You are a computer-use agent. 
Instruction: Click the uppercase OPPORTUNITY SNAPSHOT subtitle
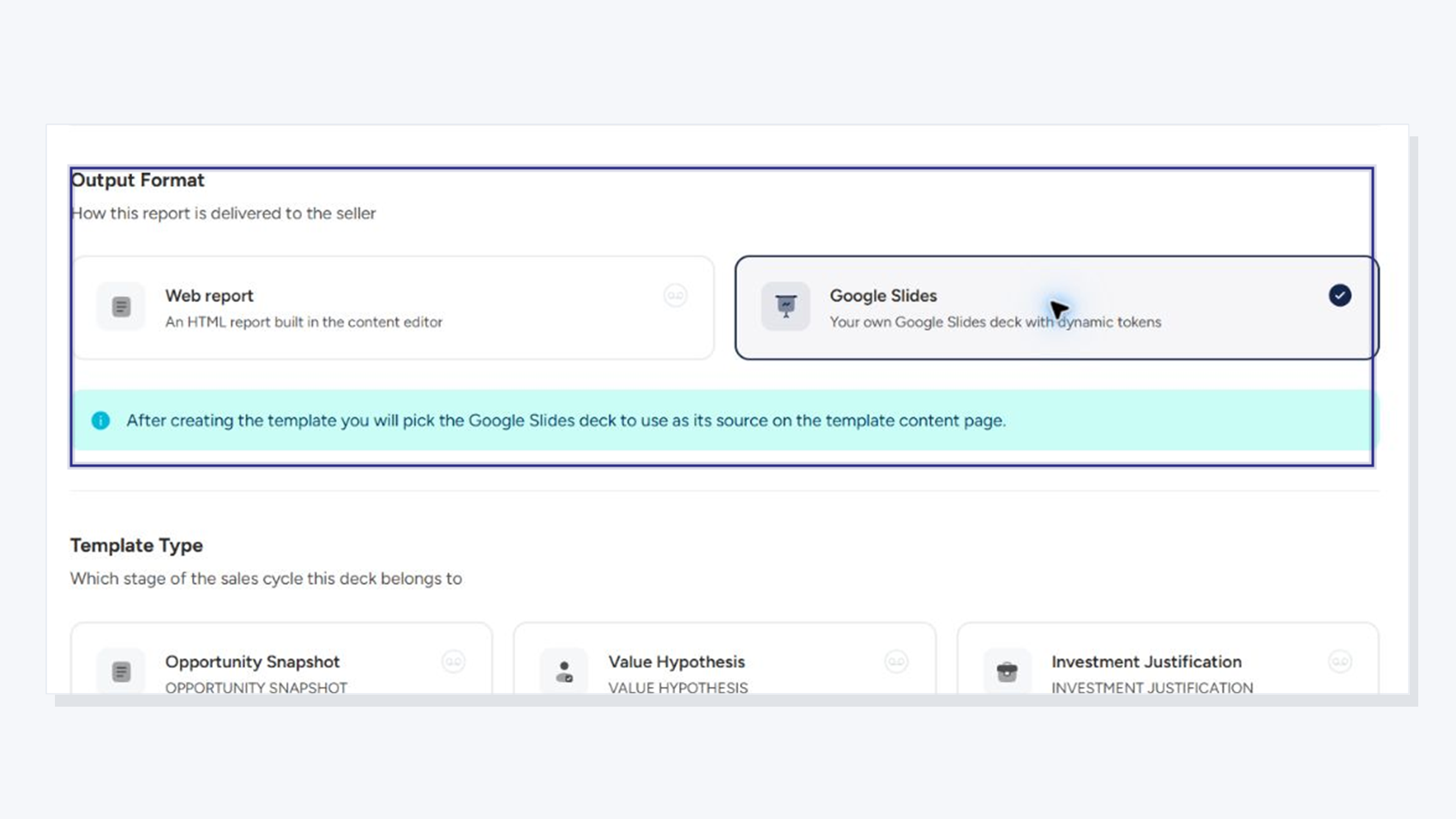tap(256, 688)
